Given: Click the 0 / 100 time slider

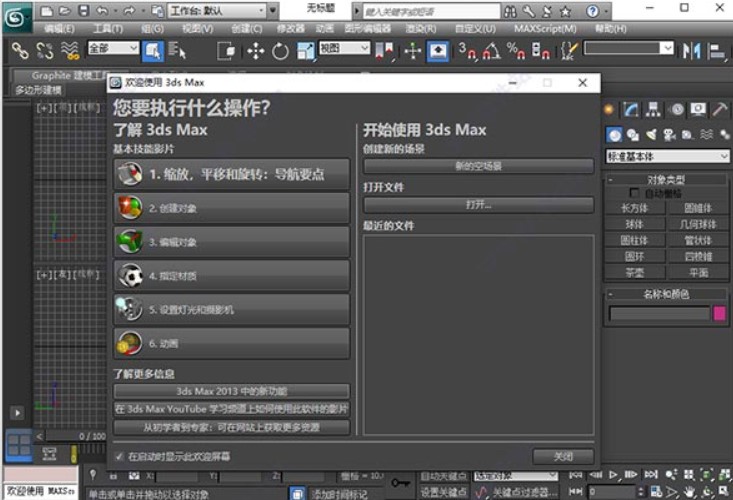Looking at the screenshot, I should (76, 436).
